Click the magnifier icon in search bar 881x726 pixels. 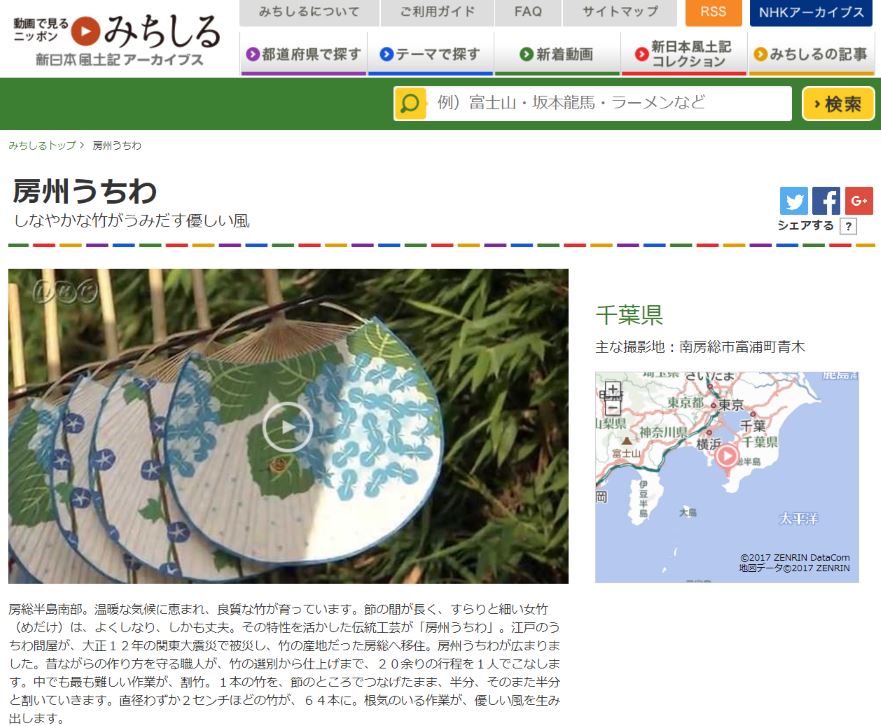click(x=410, y=103)
